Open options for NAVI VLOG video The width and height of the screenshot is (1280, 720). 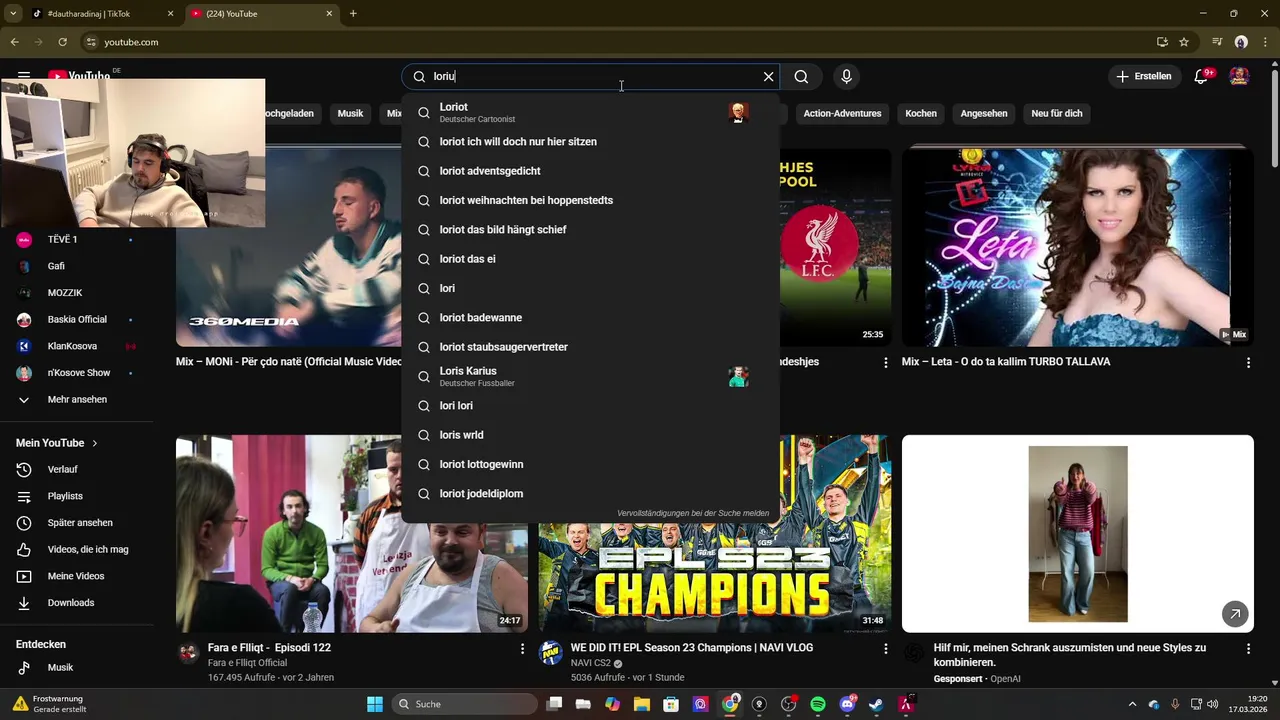click(x=885, y=649)
